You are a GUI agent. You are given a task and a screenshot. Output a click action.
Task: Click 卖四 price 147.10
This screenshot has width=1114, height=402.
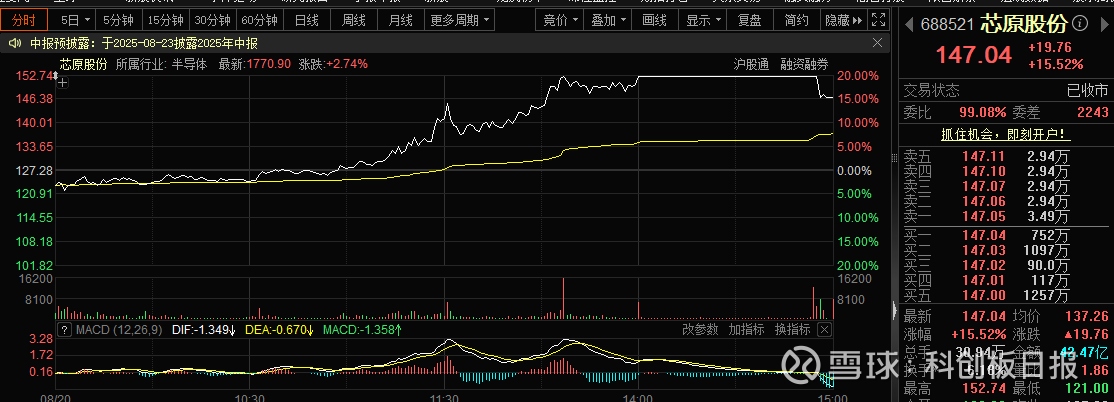tap(983, 171)
